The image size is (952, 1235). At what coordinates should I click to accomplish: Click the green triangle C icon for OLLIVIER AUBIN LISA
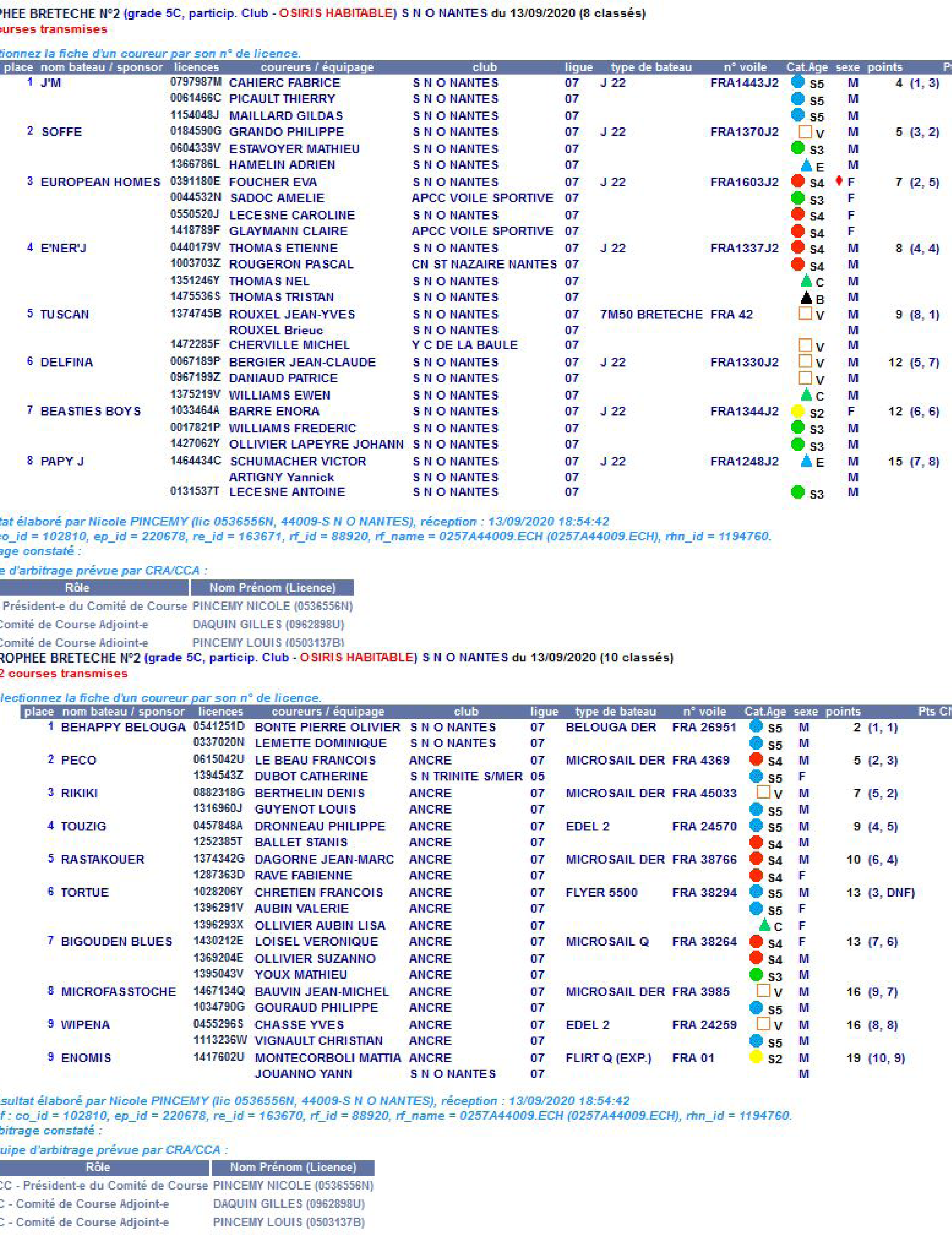coord(764,925)
